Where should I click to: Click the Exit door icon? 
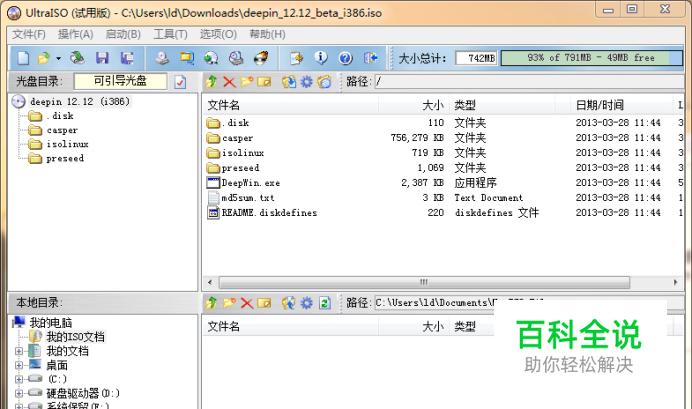[370, 58]
